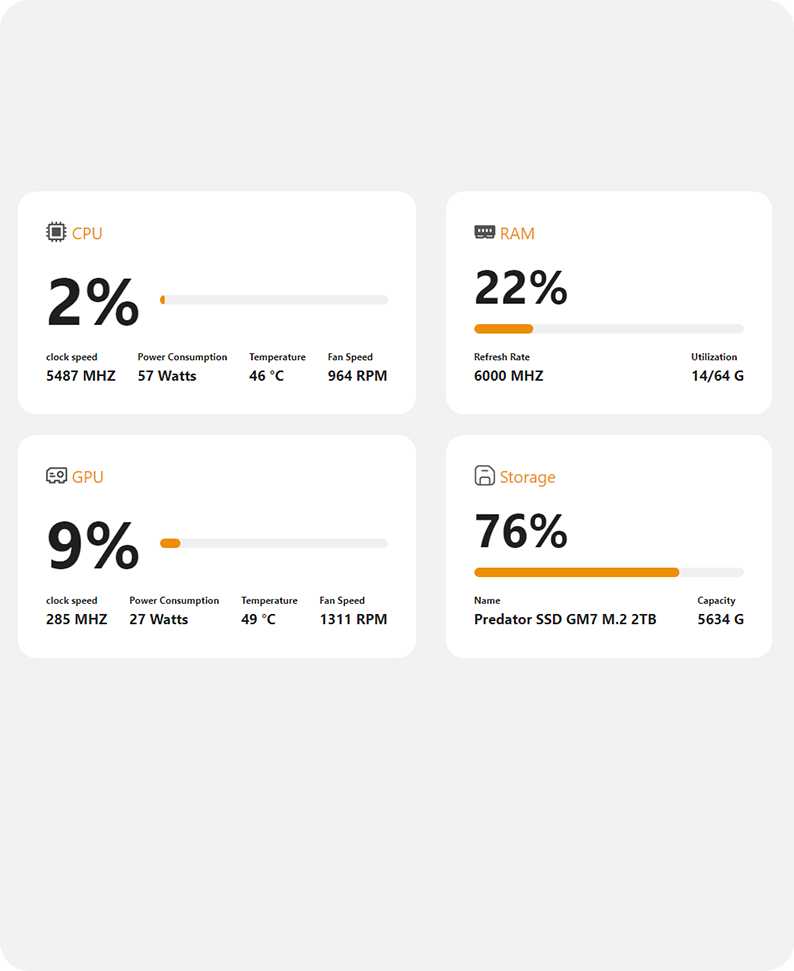Click the orange Storage heading text

tap(527, 477)
